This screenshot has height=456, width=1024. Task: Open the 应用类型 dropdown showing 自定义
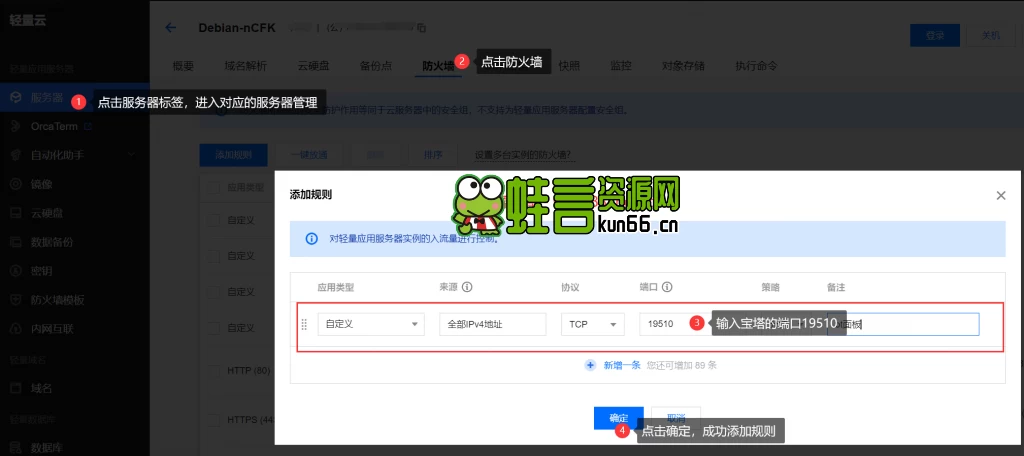371,324
